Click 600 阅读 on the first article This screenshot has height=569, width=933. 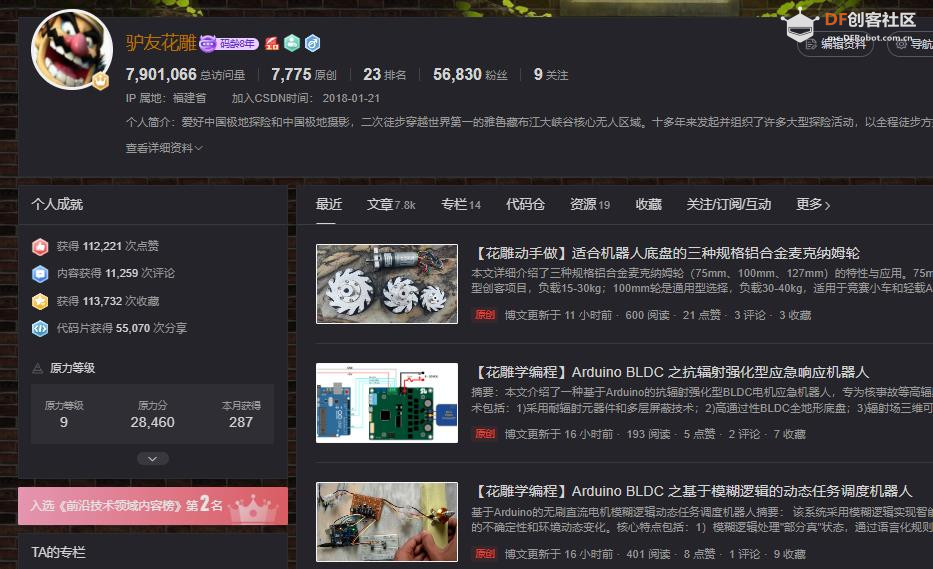click(647, 315)
